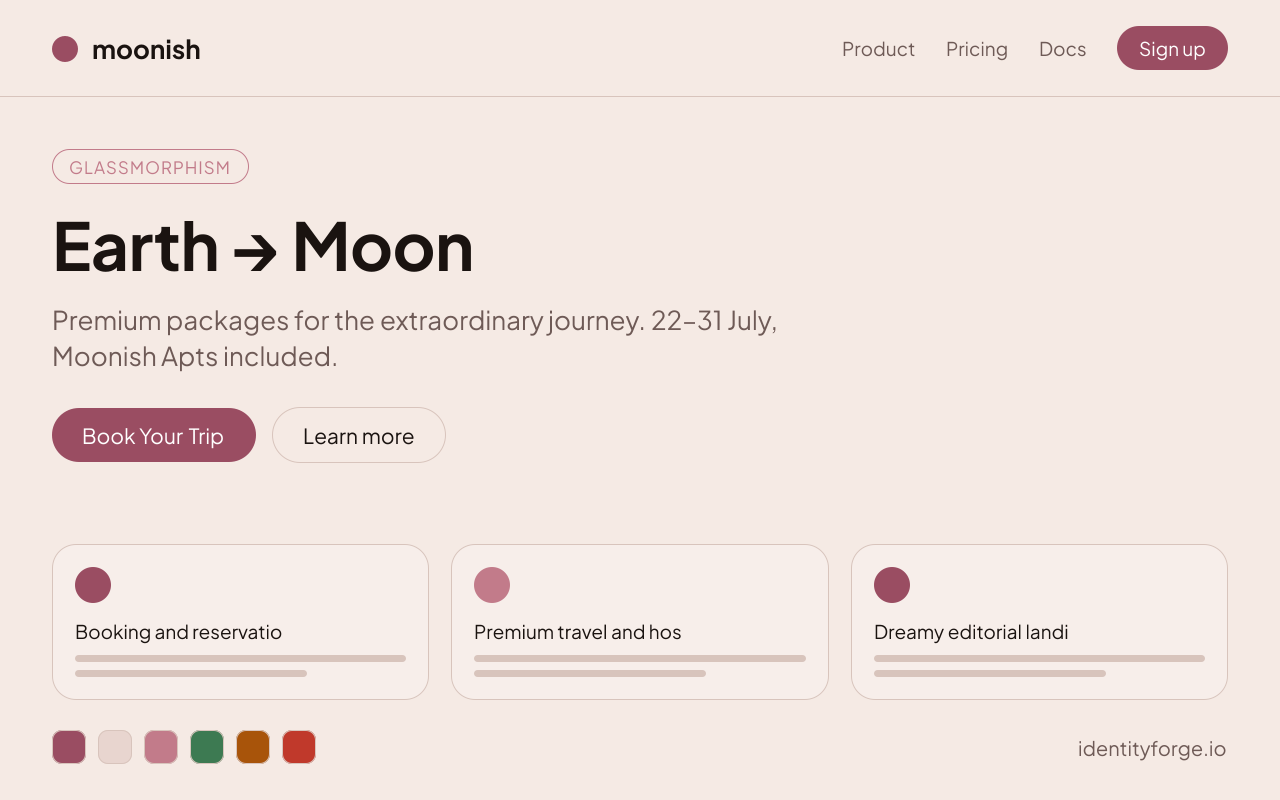1280x800 pixels.
Task: Select the pale beige color swatch
Action: pyautogui.click(x=115, y=747)
